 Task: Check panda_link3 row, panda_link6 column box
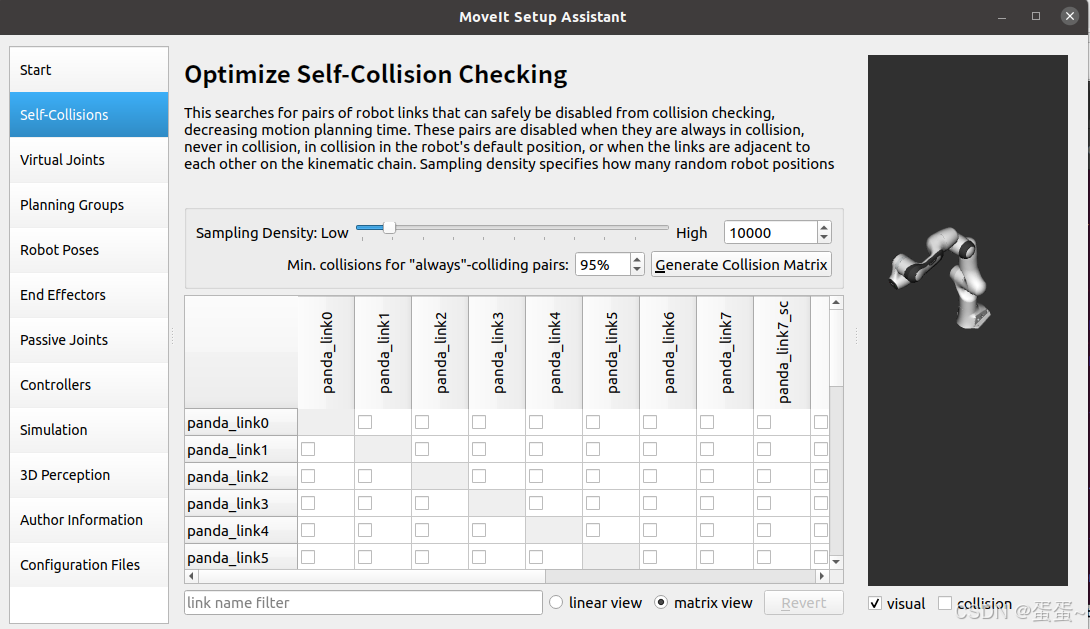point(650,503)
